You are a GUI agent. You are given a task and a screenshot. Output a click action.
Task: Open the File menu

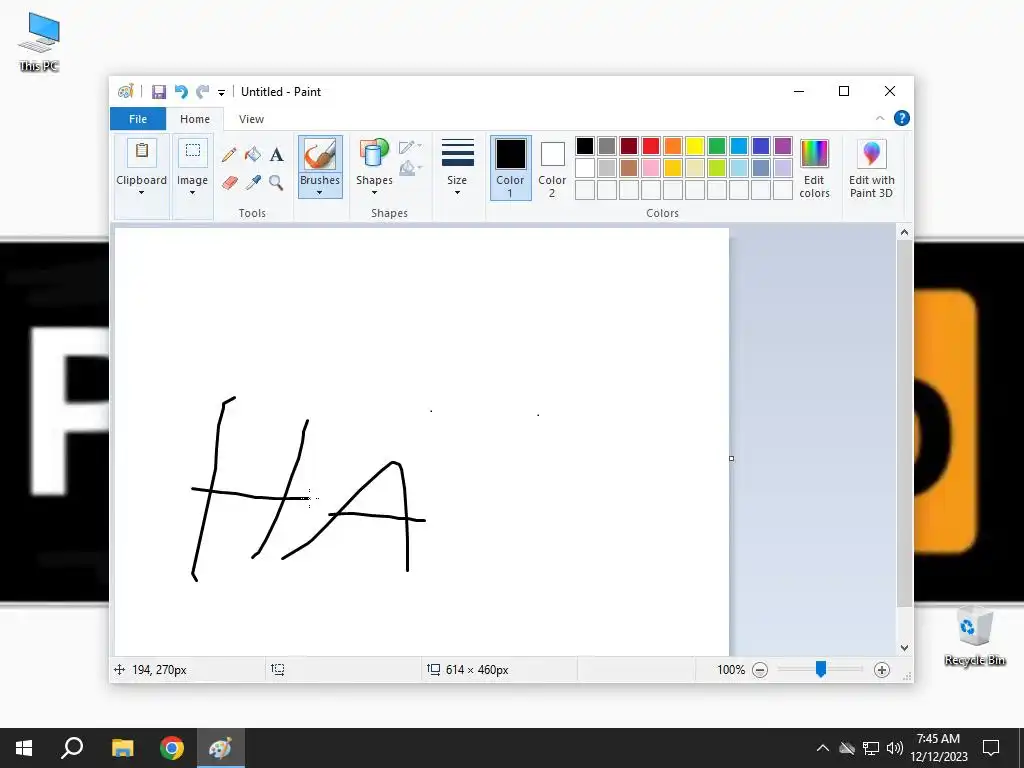[x=138, y=119]
